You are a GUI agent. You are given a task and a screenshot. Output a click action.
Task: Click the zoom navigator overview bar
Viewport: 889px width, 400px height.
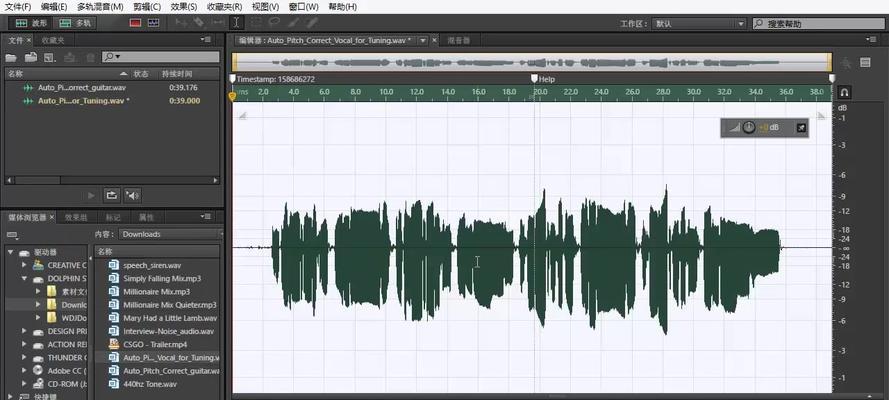pos(532,62)
